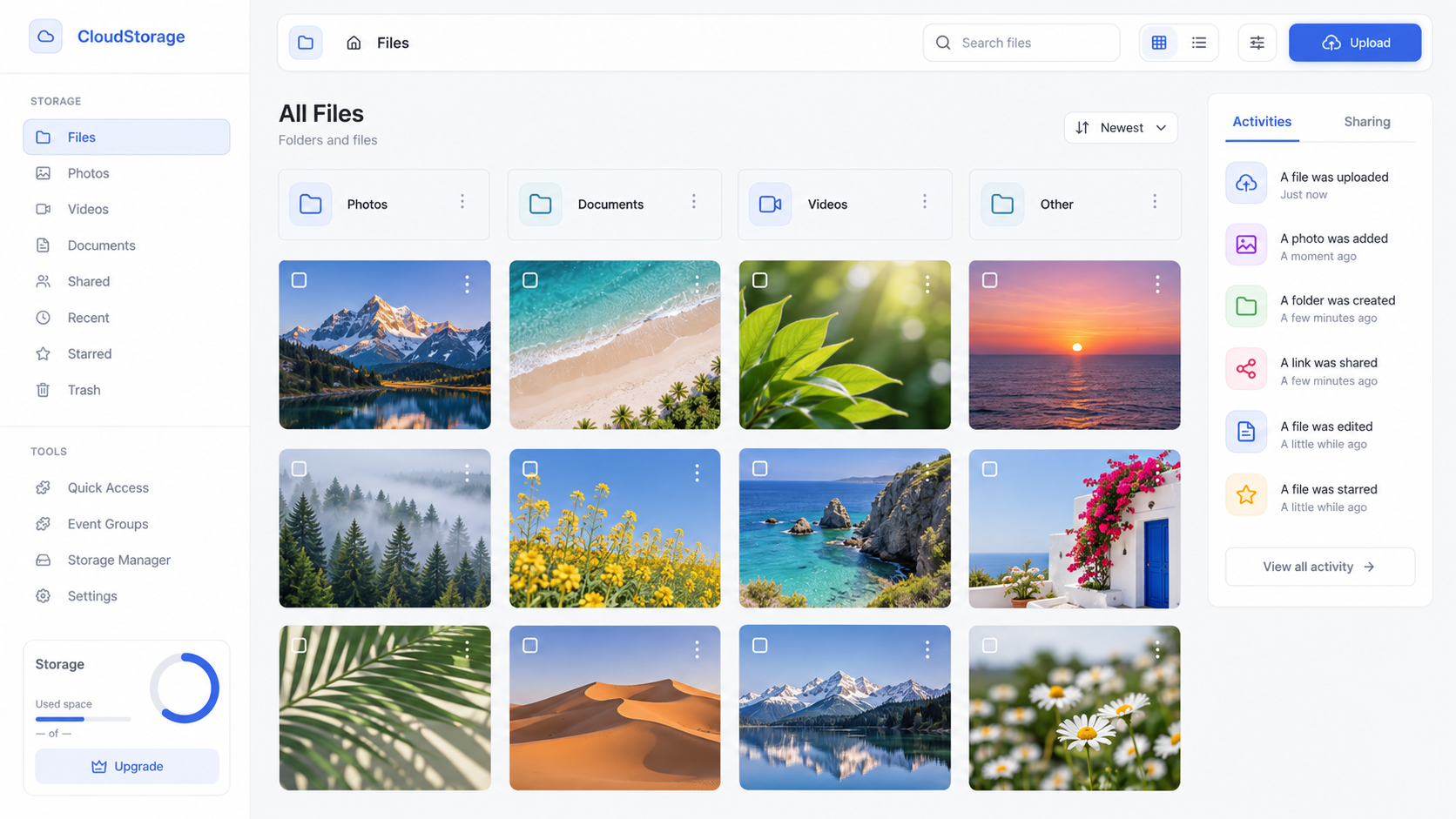Viewport: 1456px width, 819px height.
Task: Click the Upgrade storage button
Action: coord(127,767)
